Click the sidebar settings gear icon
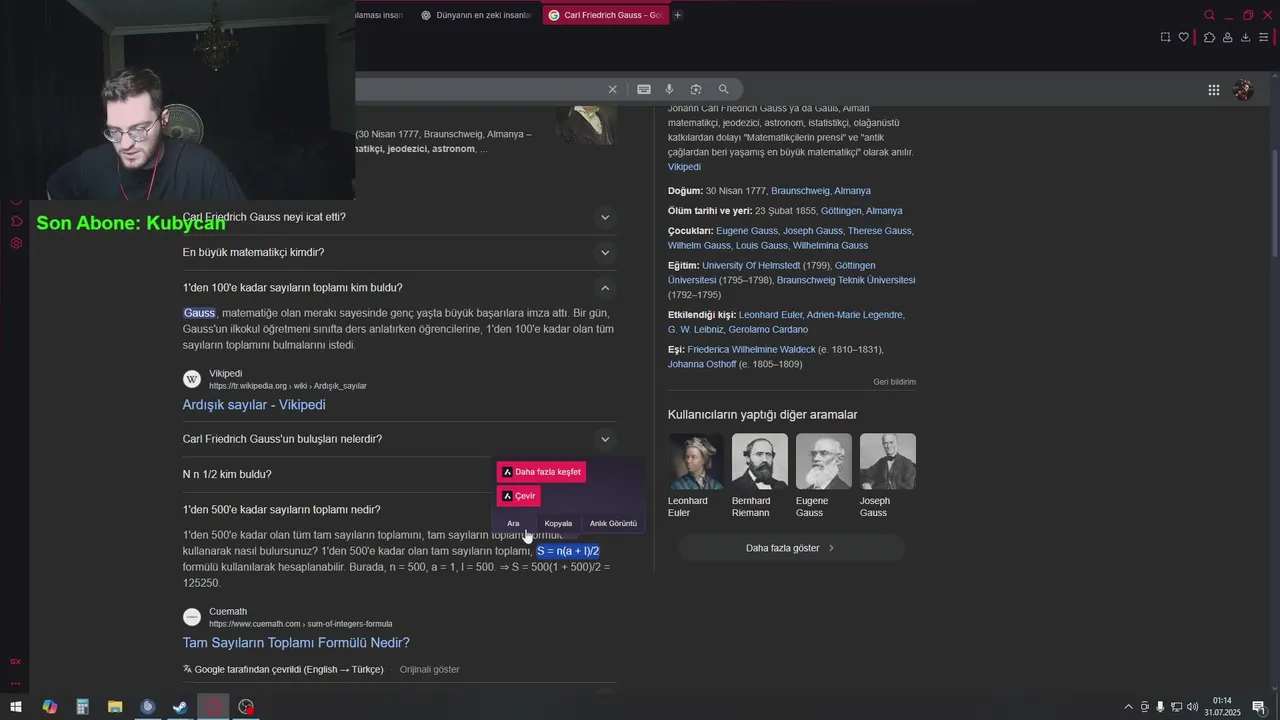The width and height of the screenshot is (1280, 720). [16, 243]
